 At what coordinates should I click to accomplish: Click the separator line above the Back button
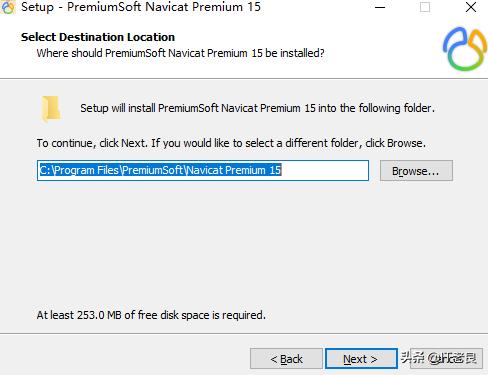tap(244, 333)
